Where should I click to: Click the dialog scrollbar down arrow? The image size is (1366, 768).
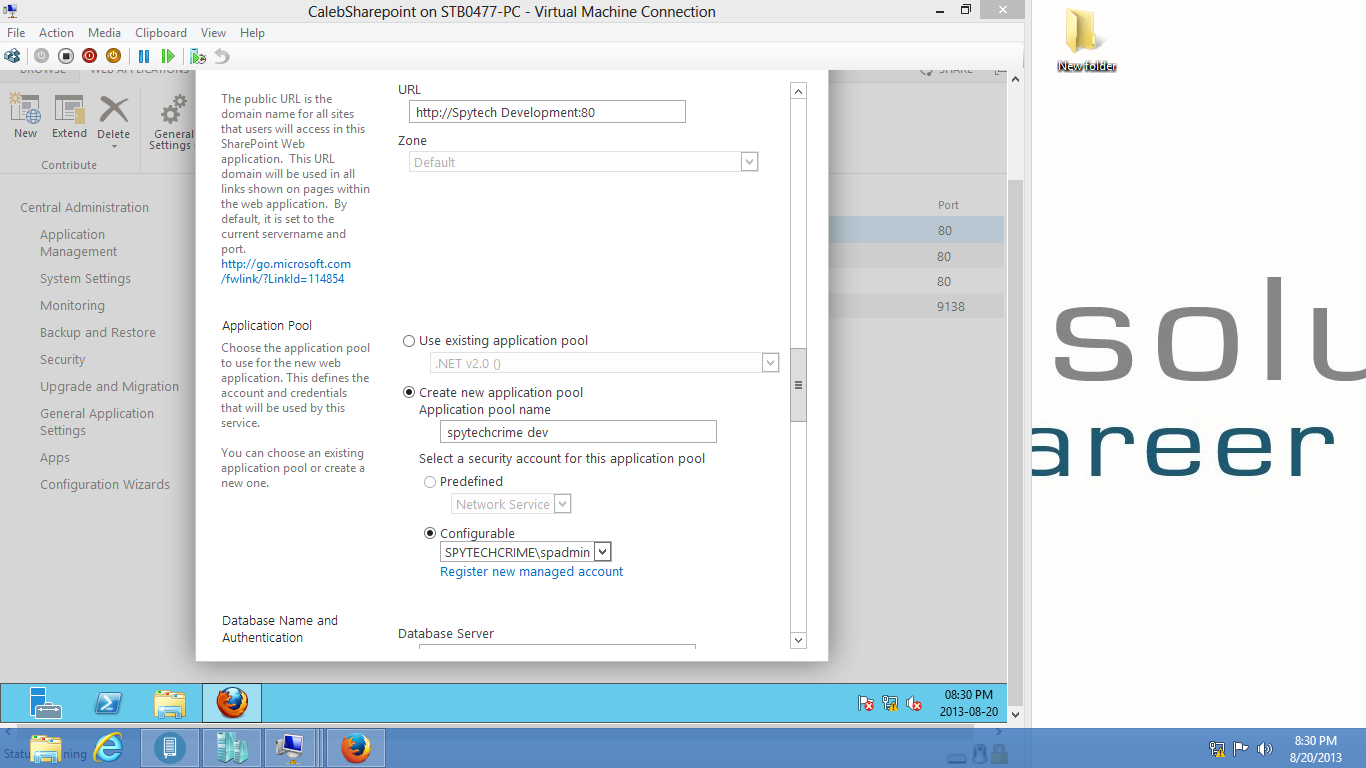tap(798, 640)
